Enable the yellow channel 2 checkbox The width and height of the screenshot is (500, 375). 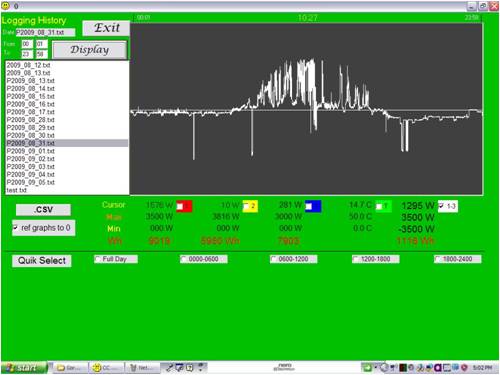point(246,207)
